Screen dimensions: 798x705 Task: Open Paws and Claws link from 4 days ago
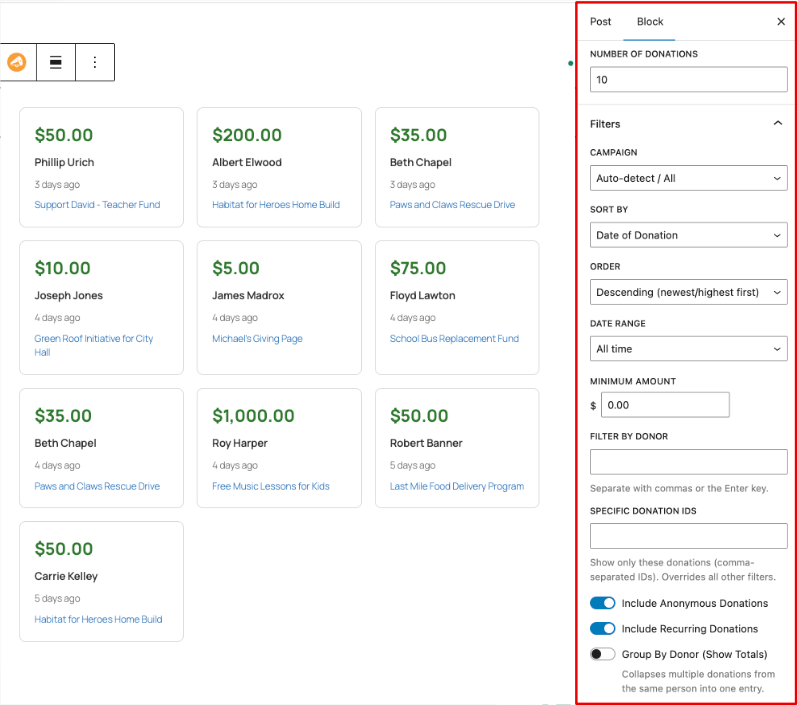[x=97, y=486]
